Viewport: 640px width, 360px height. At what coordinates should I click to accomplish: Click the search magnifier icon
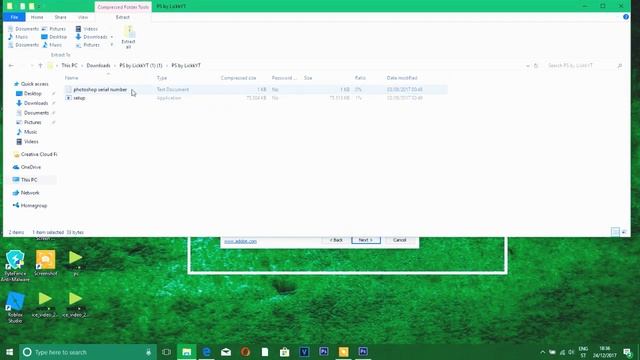pyautogui.click(x=620, y=66)
